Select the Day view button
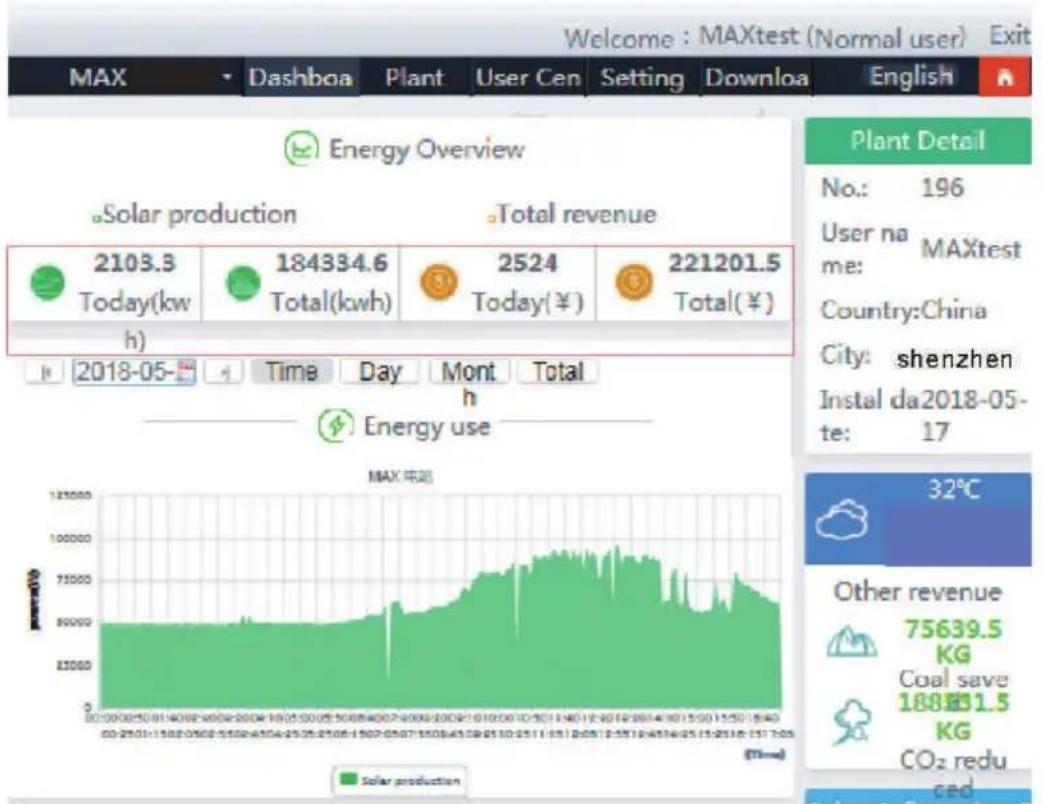Image resolution: width=1043 pixels, height=804 pixels. coord(380,372)
